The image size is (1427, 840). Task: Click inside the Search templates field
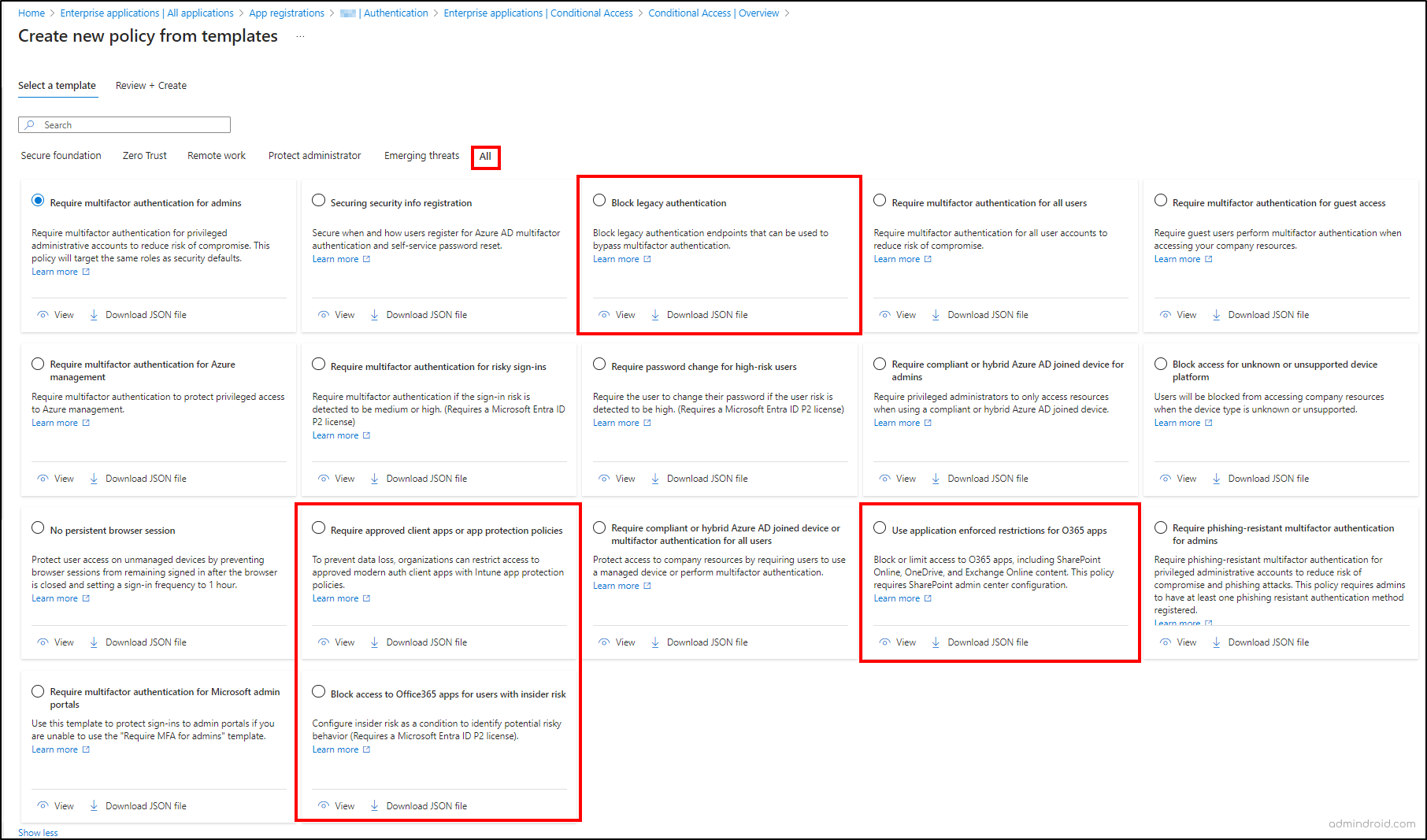126,124
